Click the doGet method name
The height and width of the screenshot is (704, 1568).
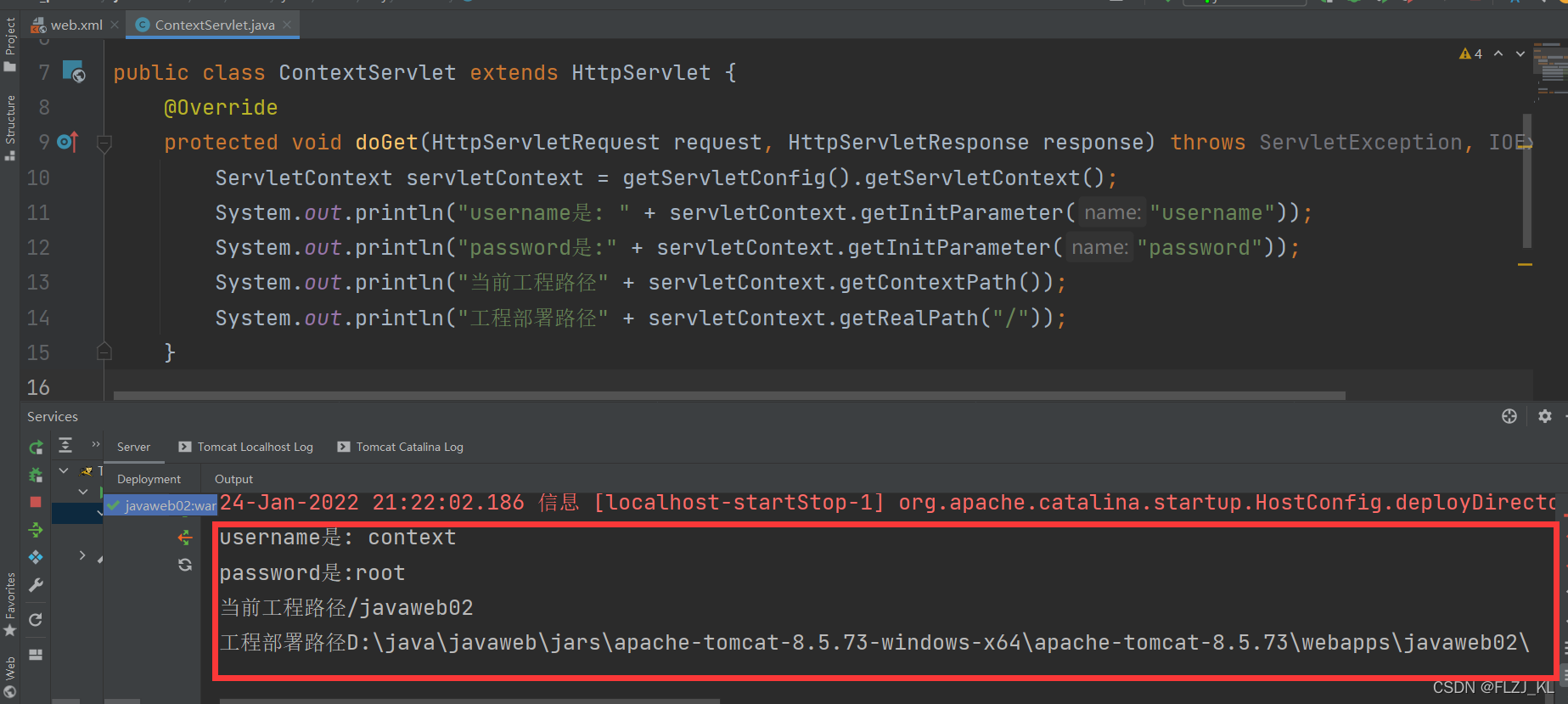tap(386, 143)
